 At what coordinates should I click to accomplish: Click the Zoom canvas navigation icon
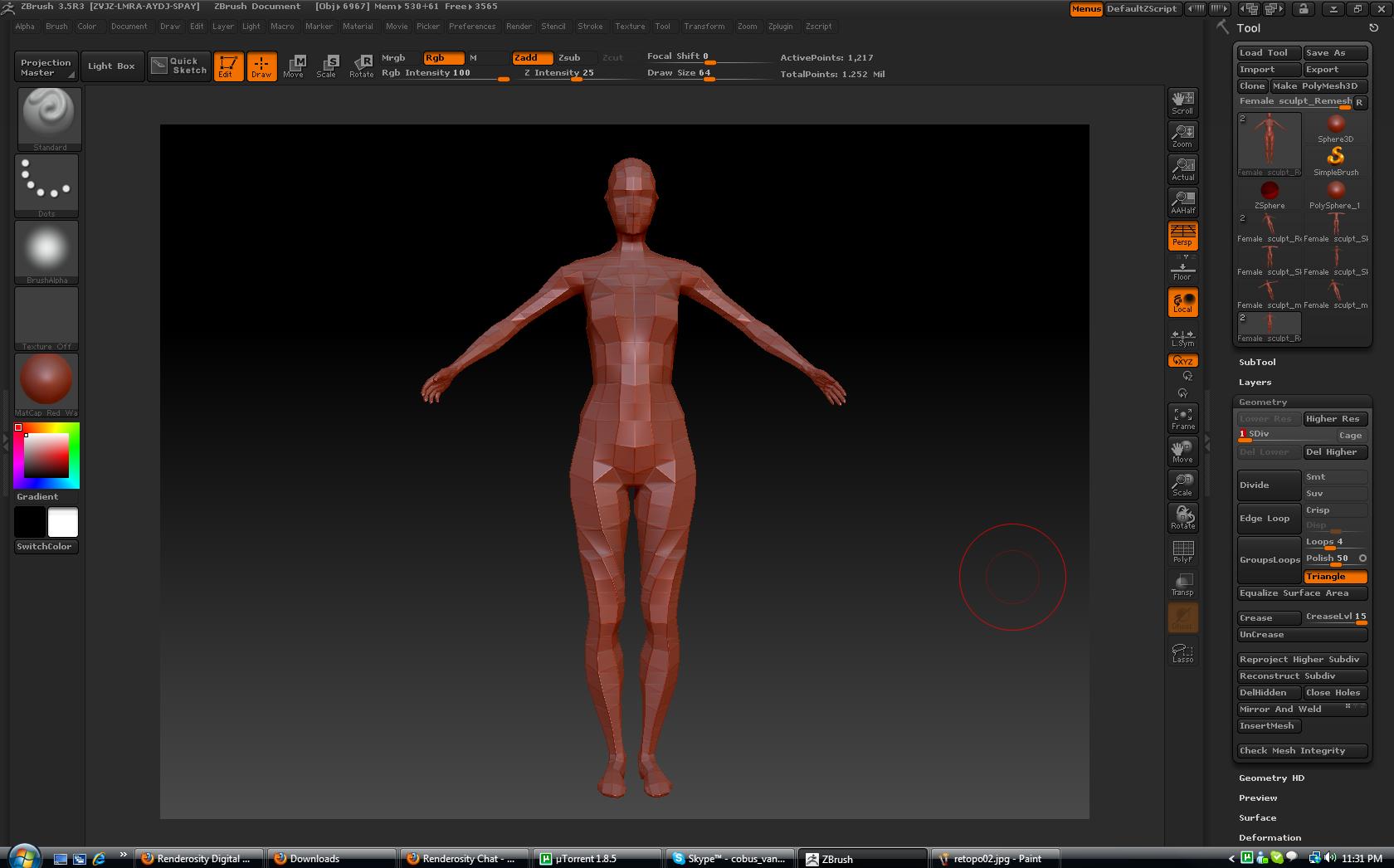point(1182,136)
